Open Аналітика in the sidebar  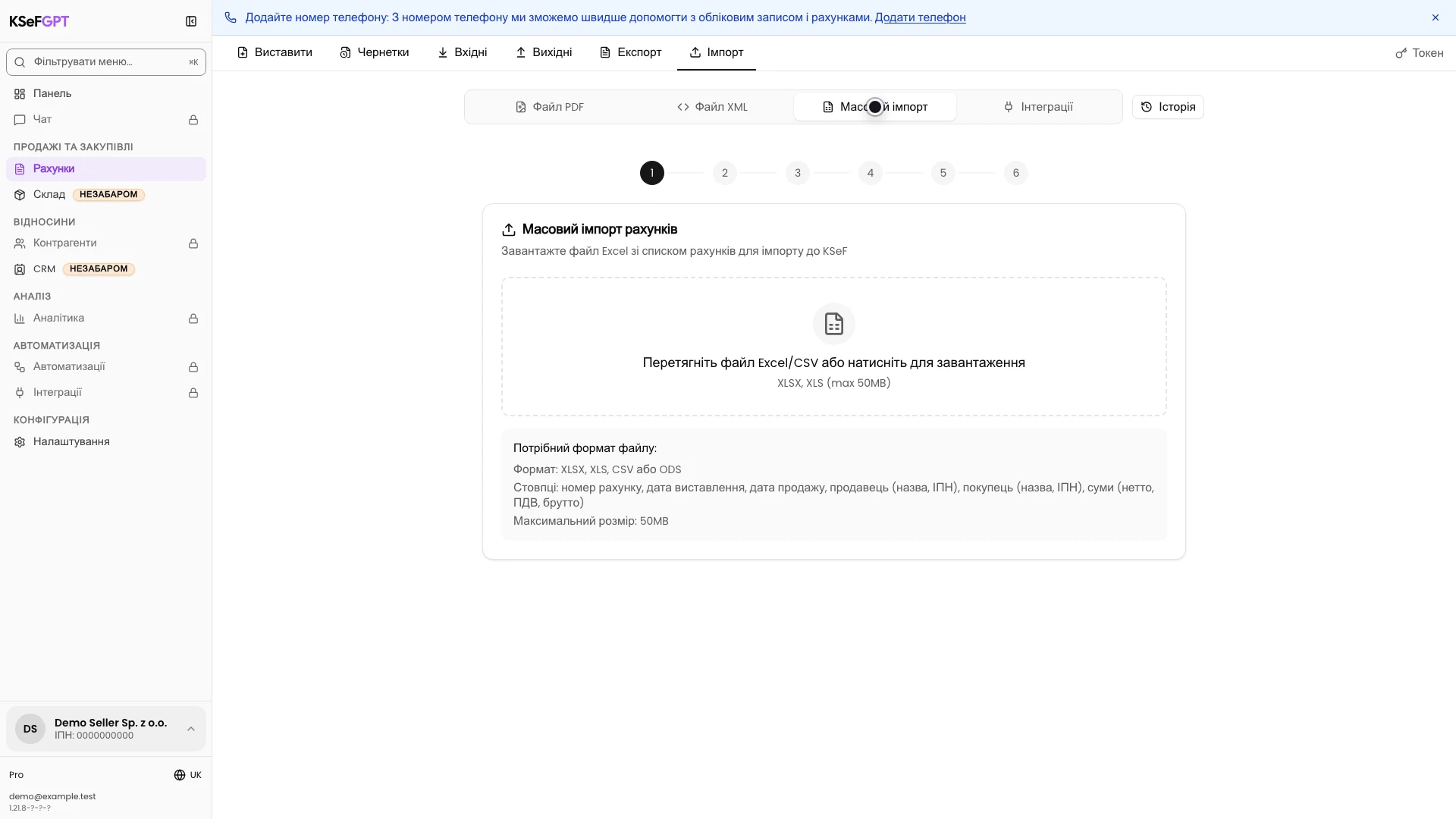(106, 318)
